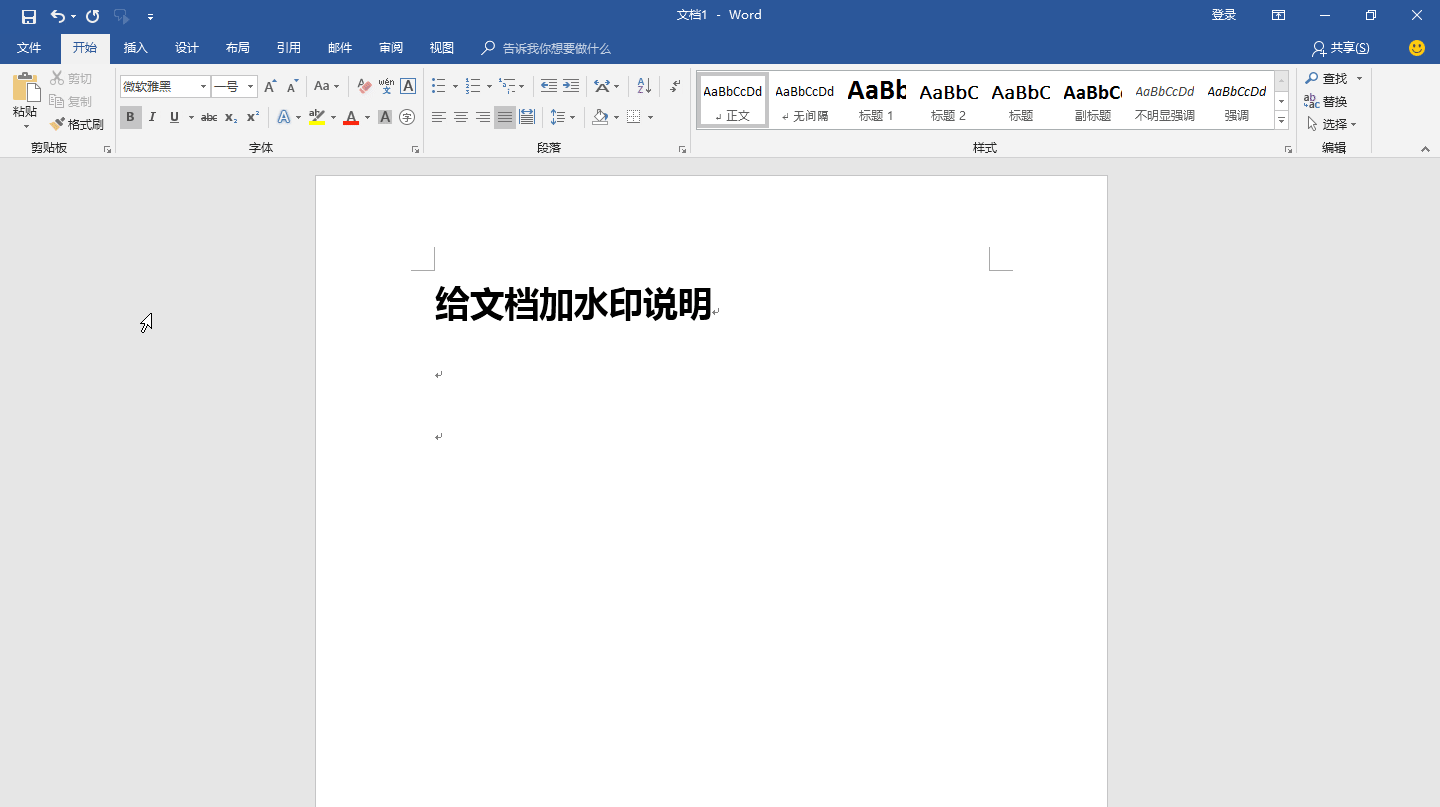Viewport: 1440px width, 807px height.
Task: Center align the paragraph text
Action: [461, 117]
